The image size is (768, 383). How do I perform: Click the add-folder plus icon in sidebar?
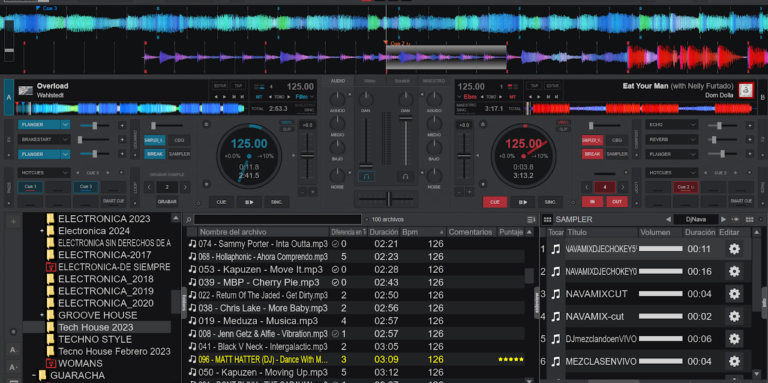pos(13,222)
